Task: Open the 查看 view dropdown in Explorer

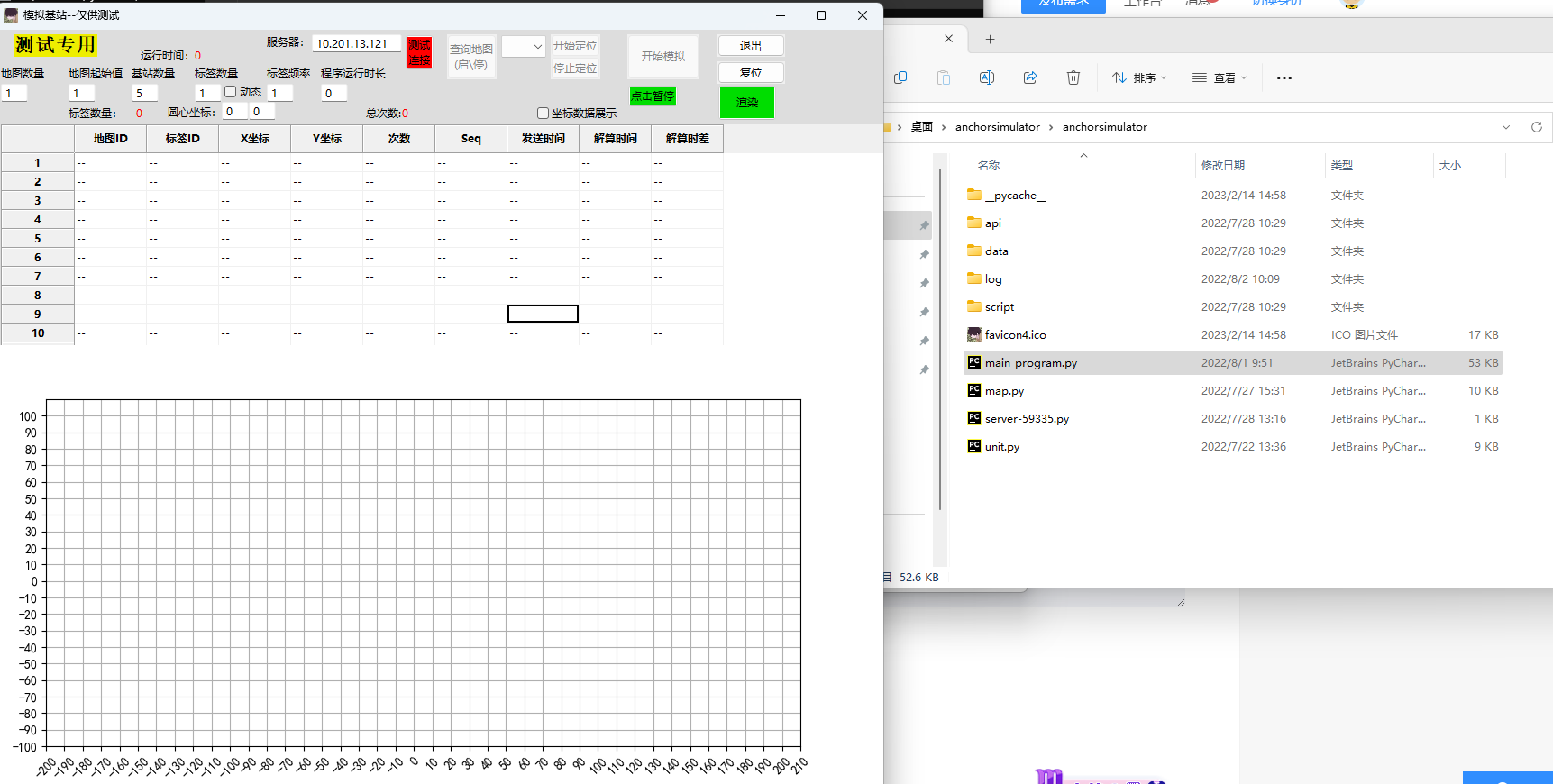Action: [1220, 78]
